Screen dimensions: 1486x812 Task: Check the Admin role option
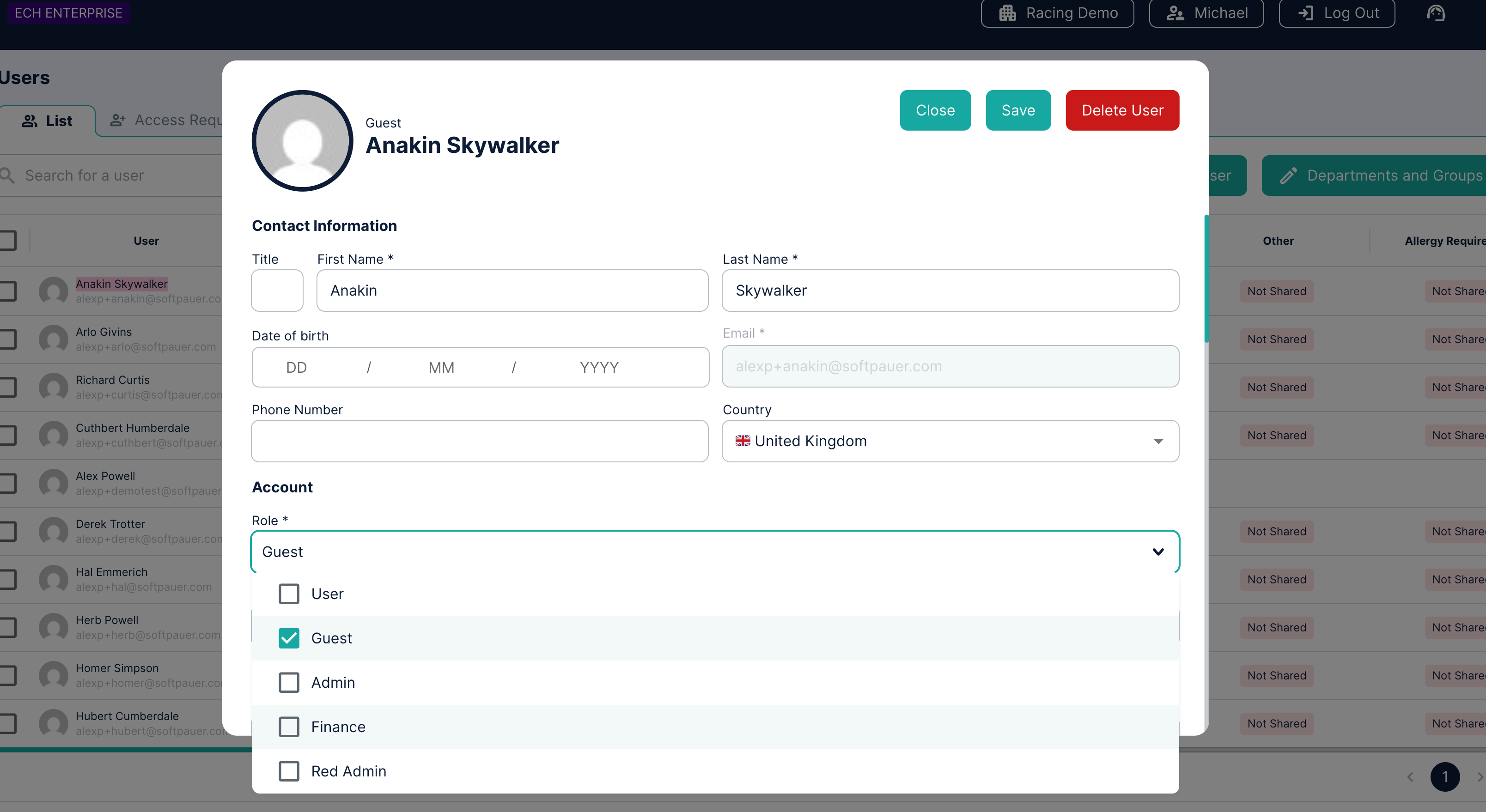289,682
